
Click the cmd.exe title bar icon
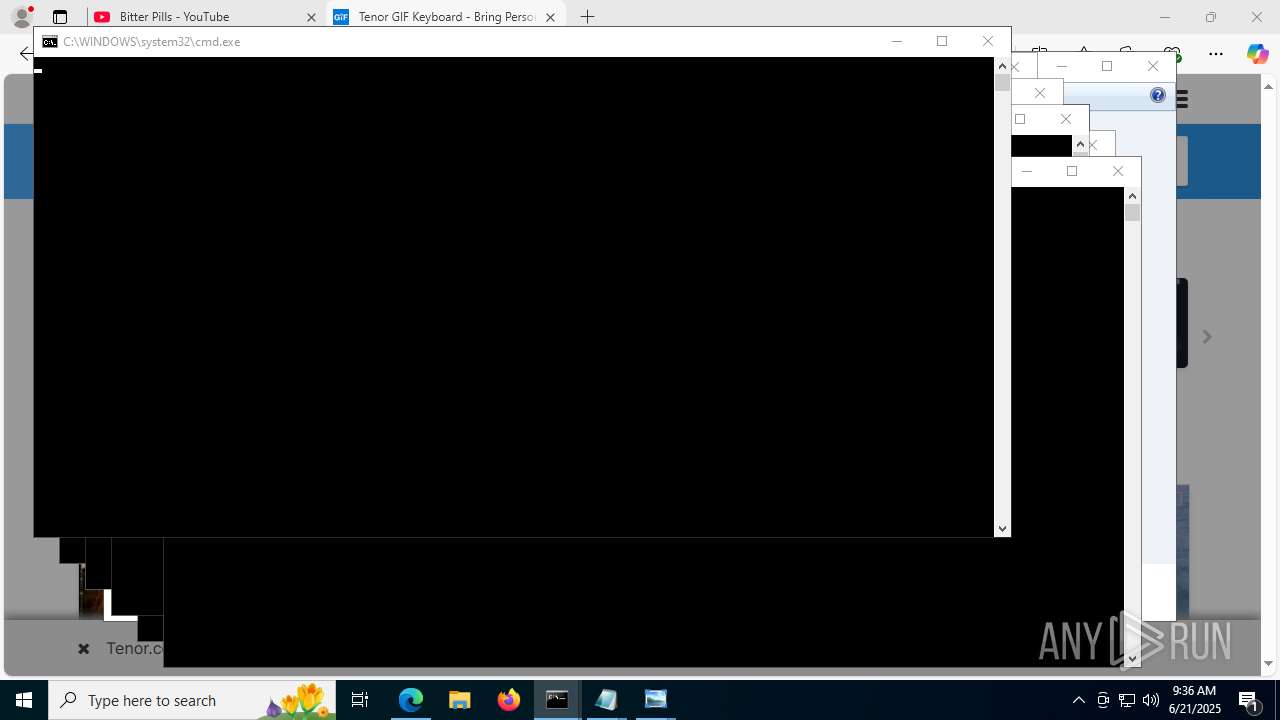click(x=49, y=42)
